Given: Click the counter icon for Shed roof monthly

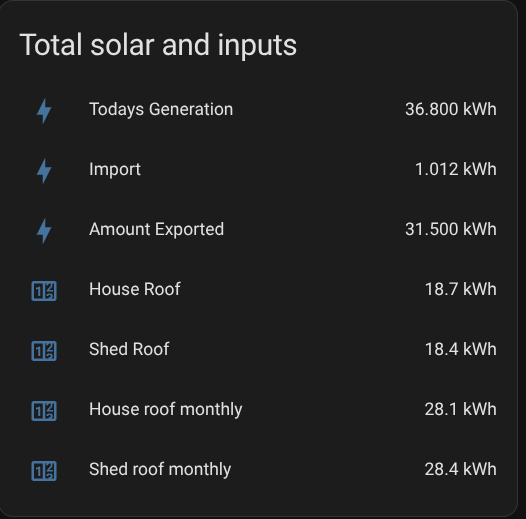Looking at the screenshot, I should click(44, 471).
